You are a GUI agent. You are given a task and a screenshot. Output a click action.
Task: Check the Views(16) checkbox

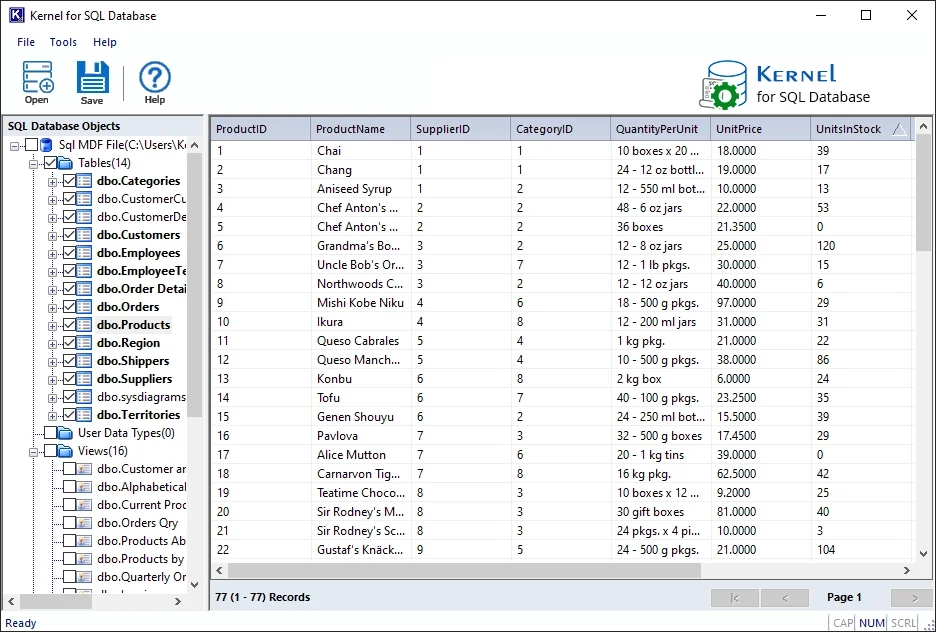tap(51, 451)
